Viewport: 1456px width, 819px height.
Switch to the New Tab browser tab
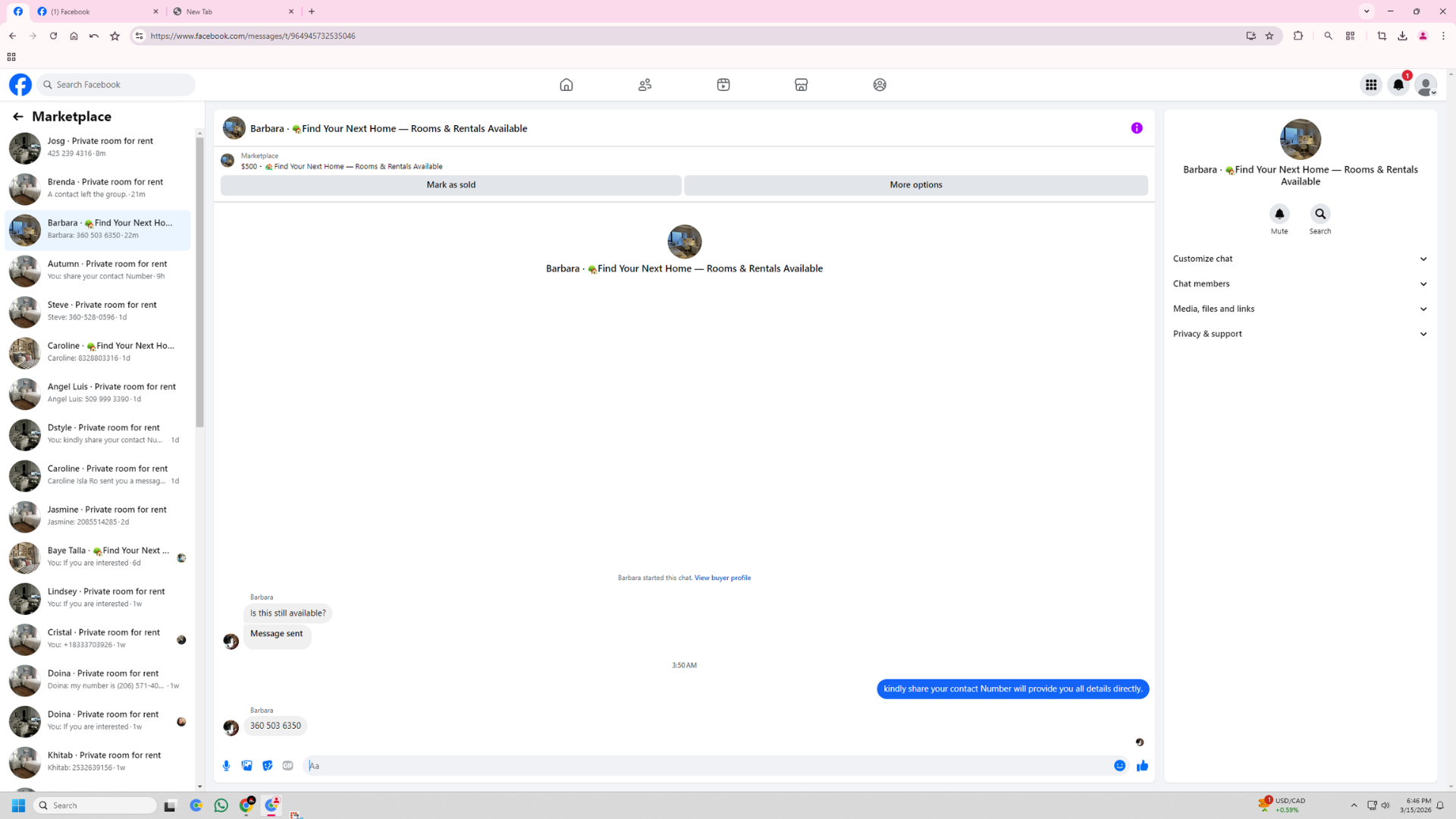tap(234, 11)
